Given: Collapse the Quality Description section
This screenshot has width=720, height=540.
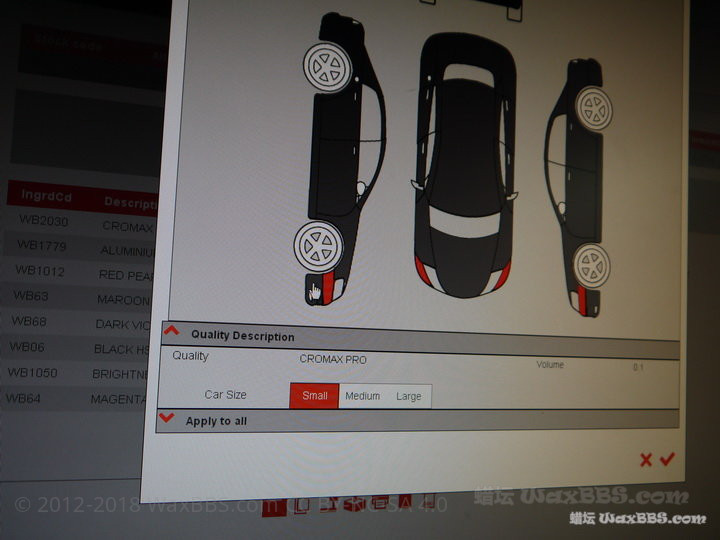Looking at the screenshot, I should [172, 333].
